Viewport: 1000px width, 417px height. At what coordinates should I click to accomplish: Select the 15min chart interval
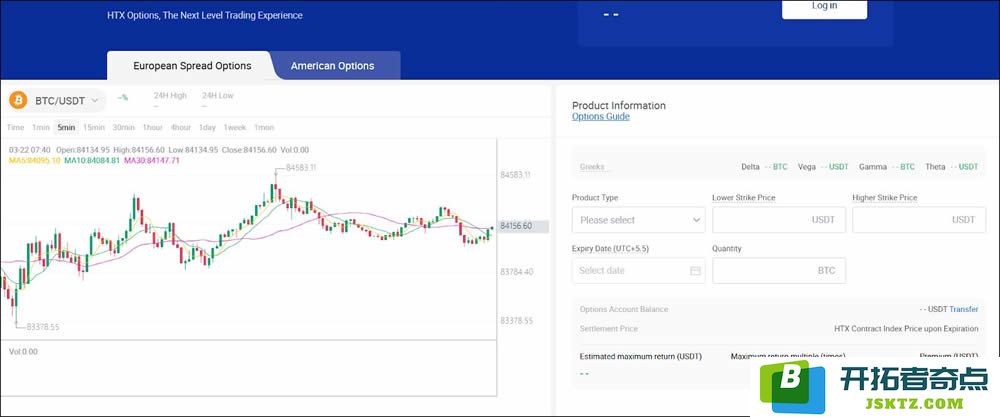pos(94,128)
